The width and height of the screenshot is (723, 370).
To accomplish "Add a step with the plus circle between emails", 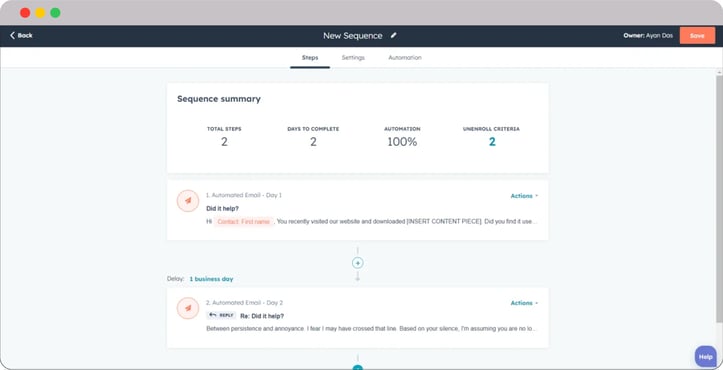I will (x=357, y=263).
